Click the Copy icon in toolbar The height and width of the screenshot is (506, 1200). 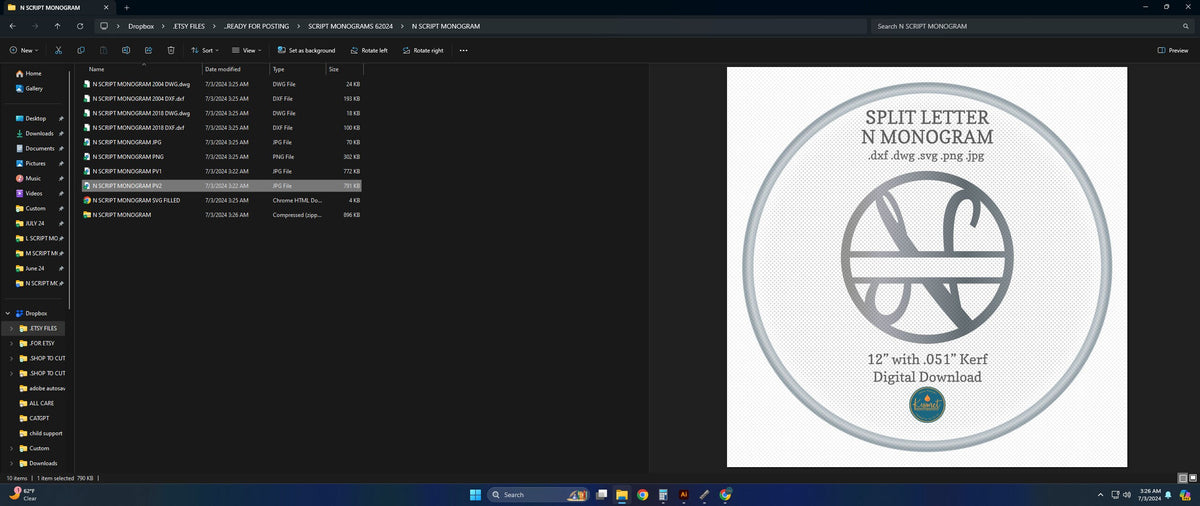[x=80, y=50]
